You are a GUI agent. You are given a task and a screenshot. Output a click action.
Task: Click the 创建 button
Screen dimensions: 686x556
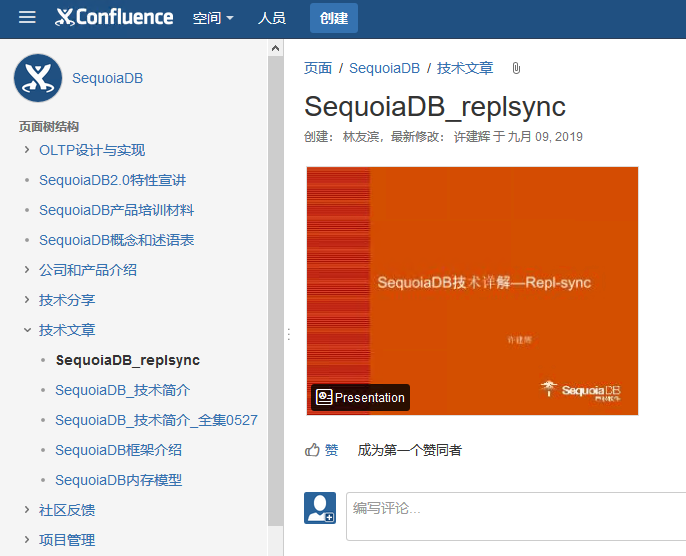click(x=334, y=18)
